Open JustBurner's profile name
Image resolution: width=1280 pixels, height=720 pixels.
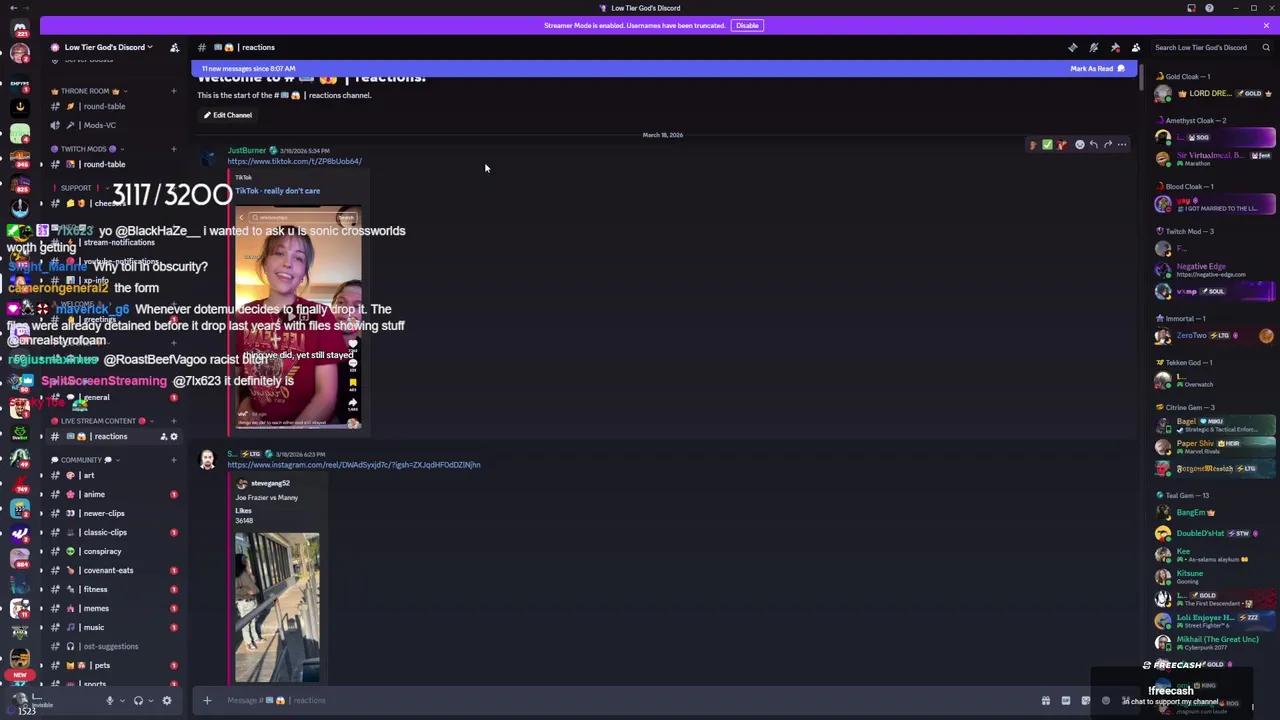pos(246,151)
